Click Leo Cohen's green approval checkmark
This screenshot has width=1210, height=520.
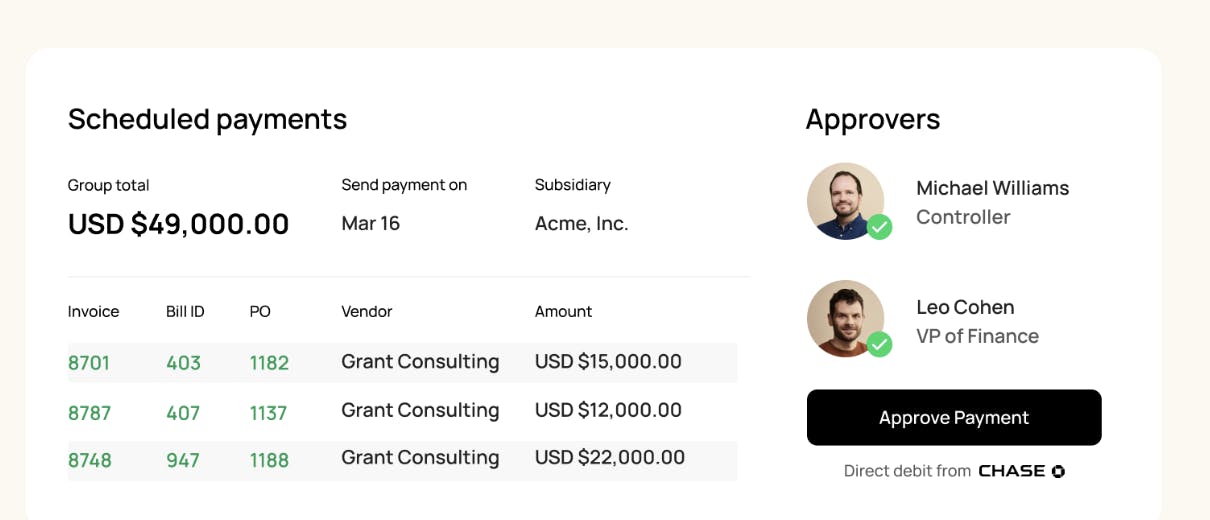[879, 344]
